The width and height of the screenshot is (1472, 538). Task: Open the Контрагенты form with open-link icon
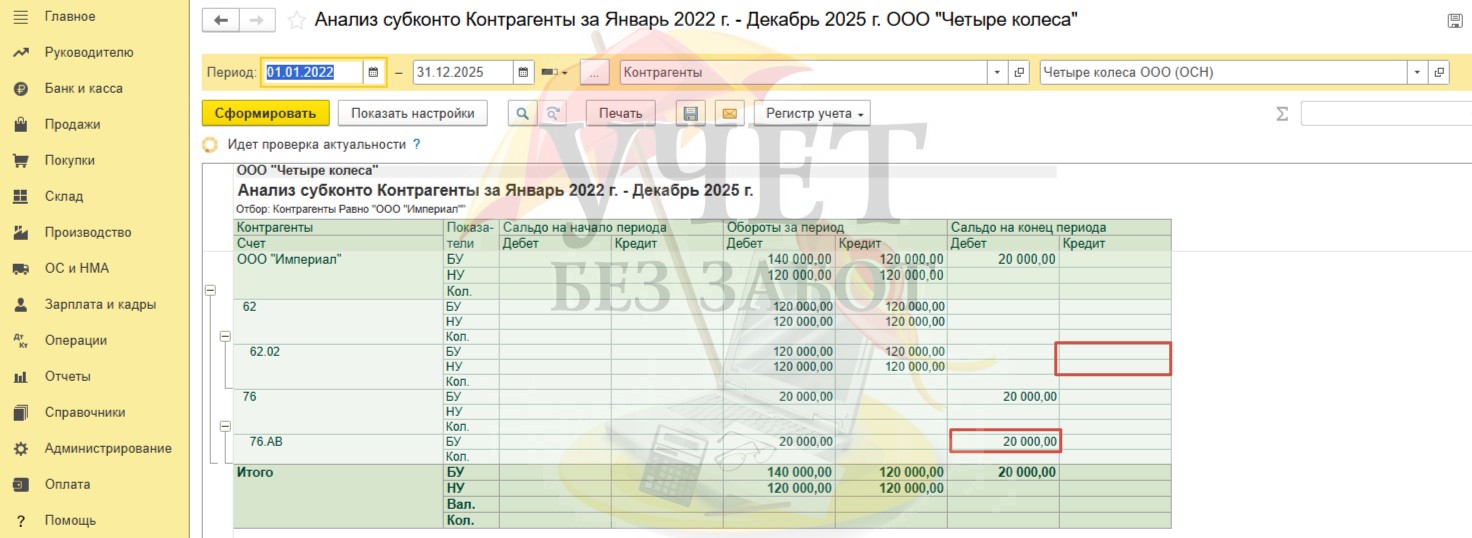(1019, 72)
